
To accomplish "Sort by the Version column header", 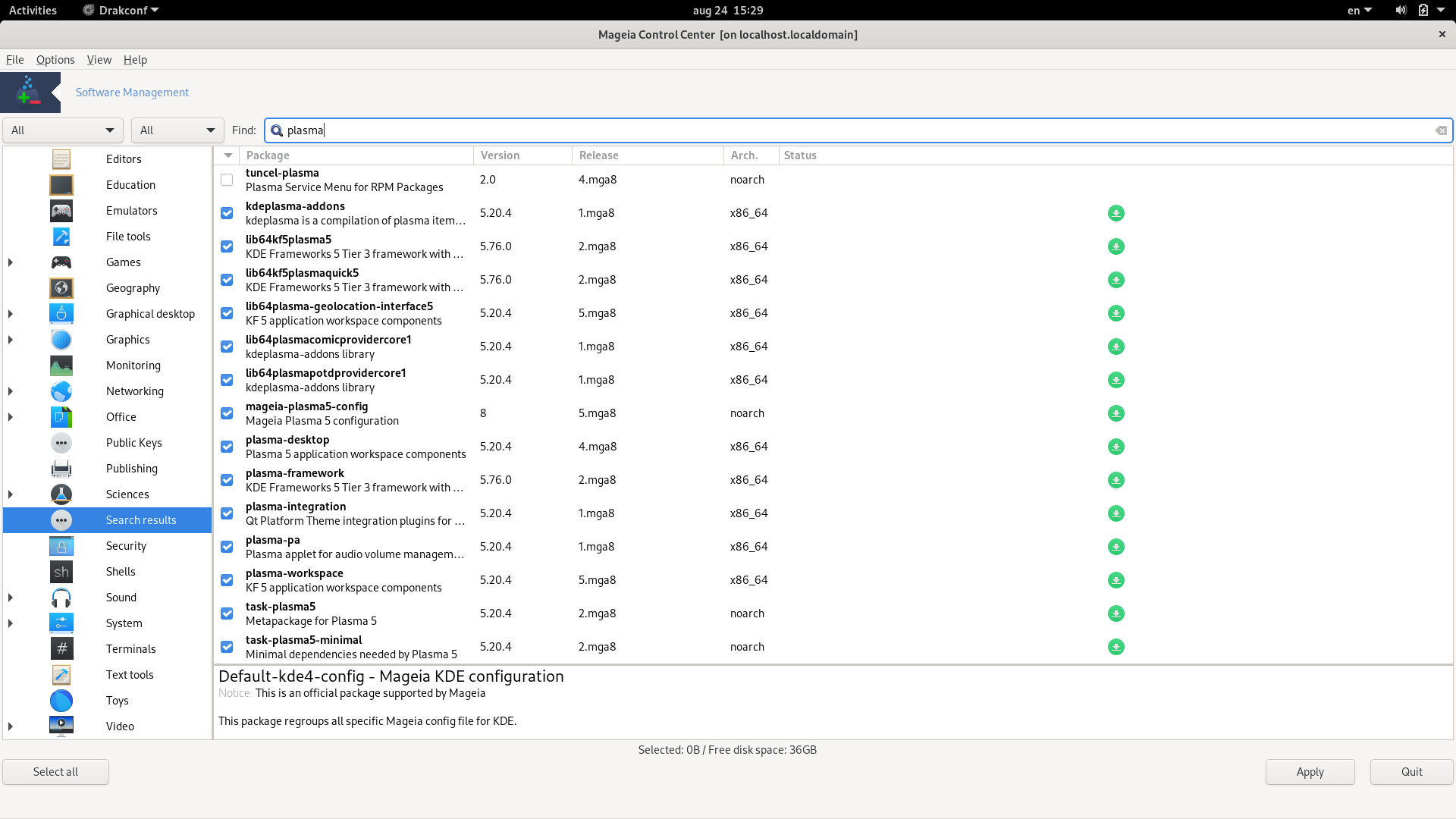I will 522,155.
